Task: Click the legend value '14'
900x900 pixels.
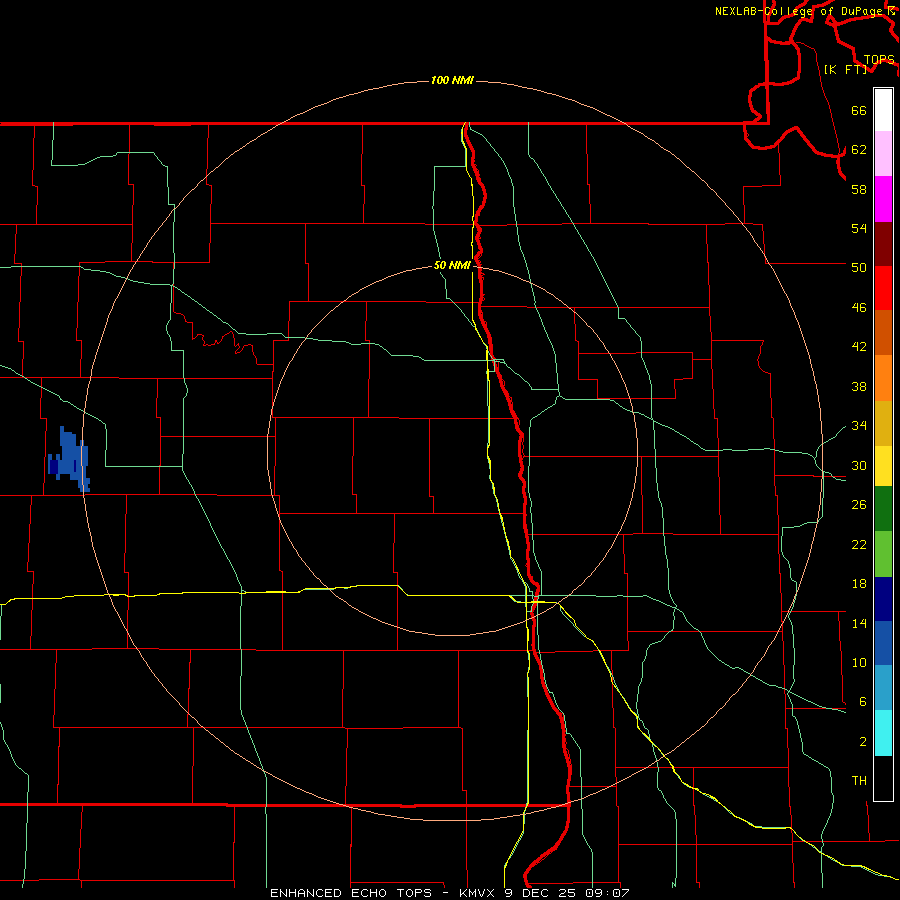Action: [x=859, y=623]
